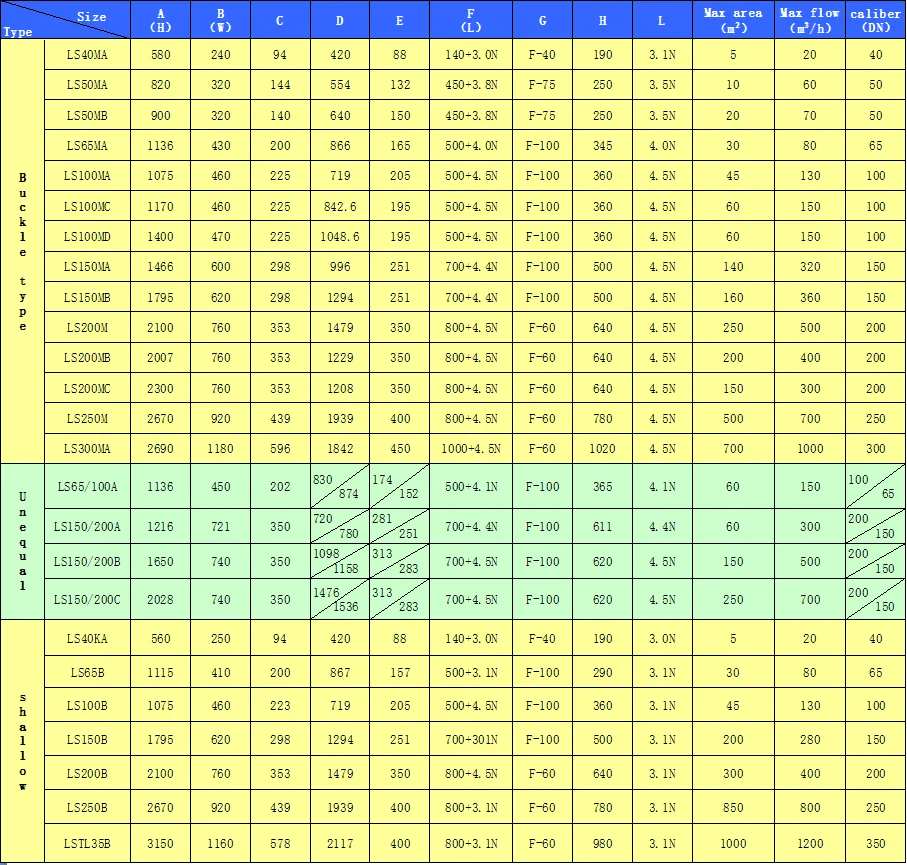Click the LSTL35B model name
The image size is (907, 865).
87,843
